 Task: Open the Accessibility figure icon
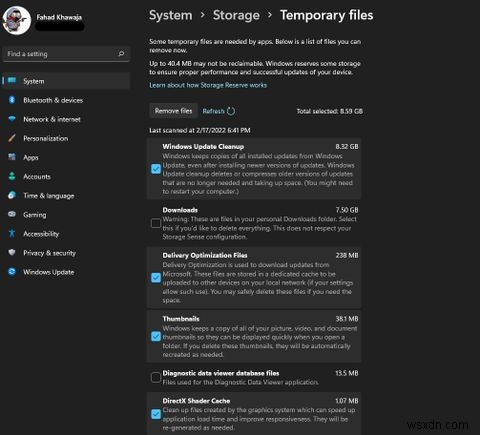click(12, 233)
